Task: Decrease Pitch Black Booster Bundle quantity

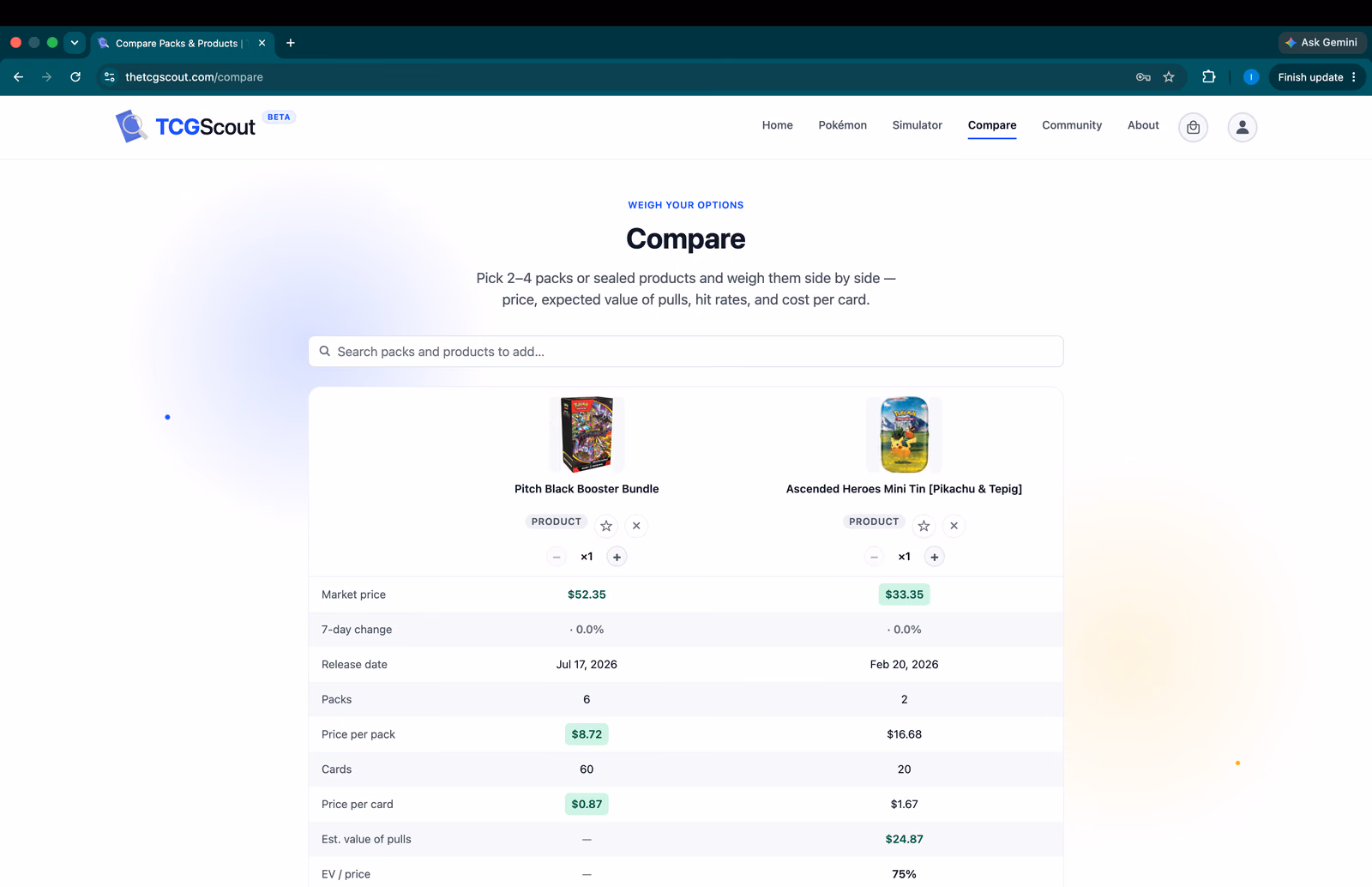Action: click(x=557, y=557)
